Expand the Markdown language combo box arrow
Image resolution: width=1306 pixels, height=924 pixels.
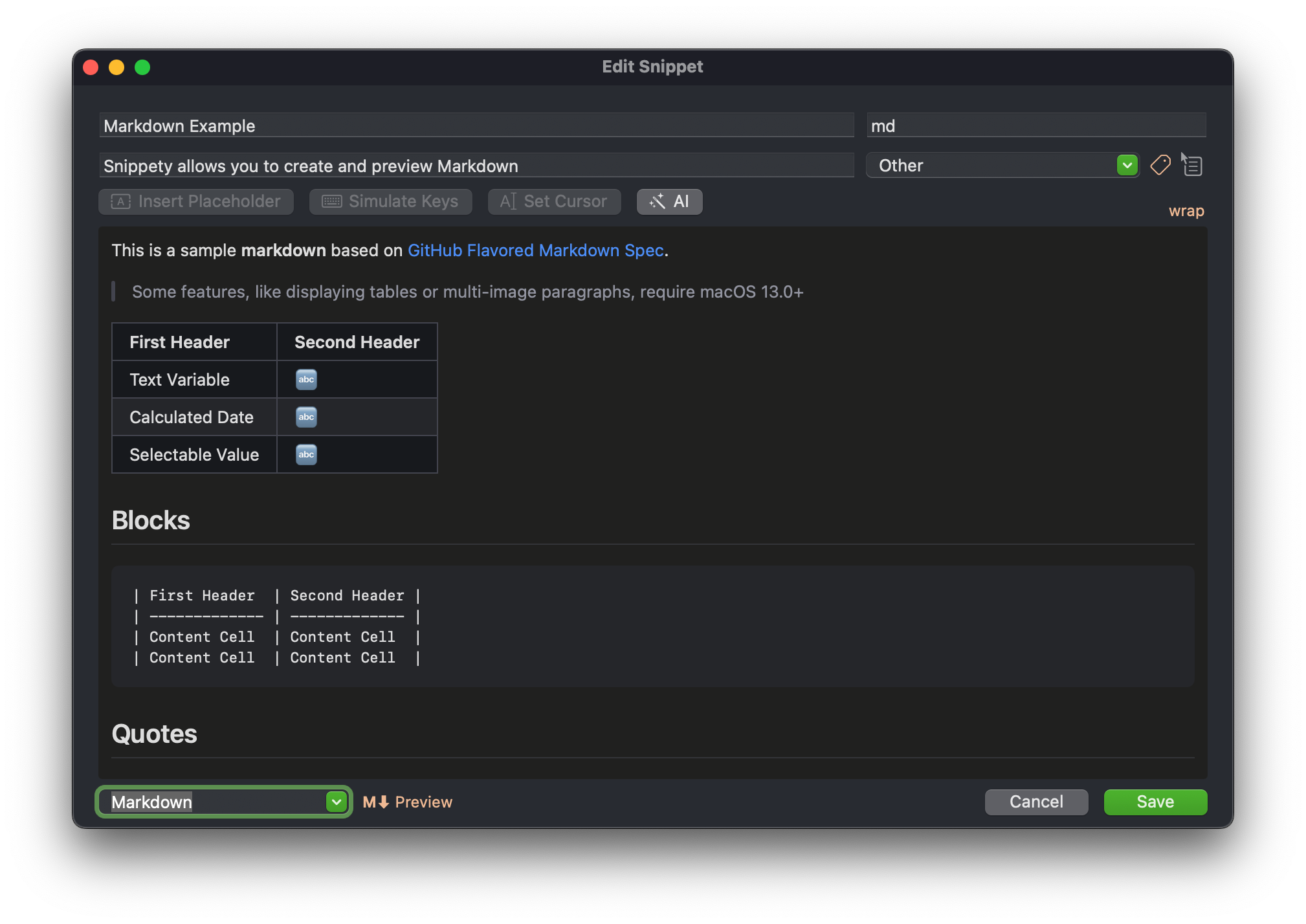coord(336,802)
